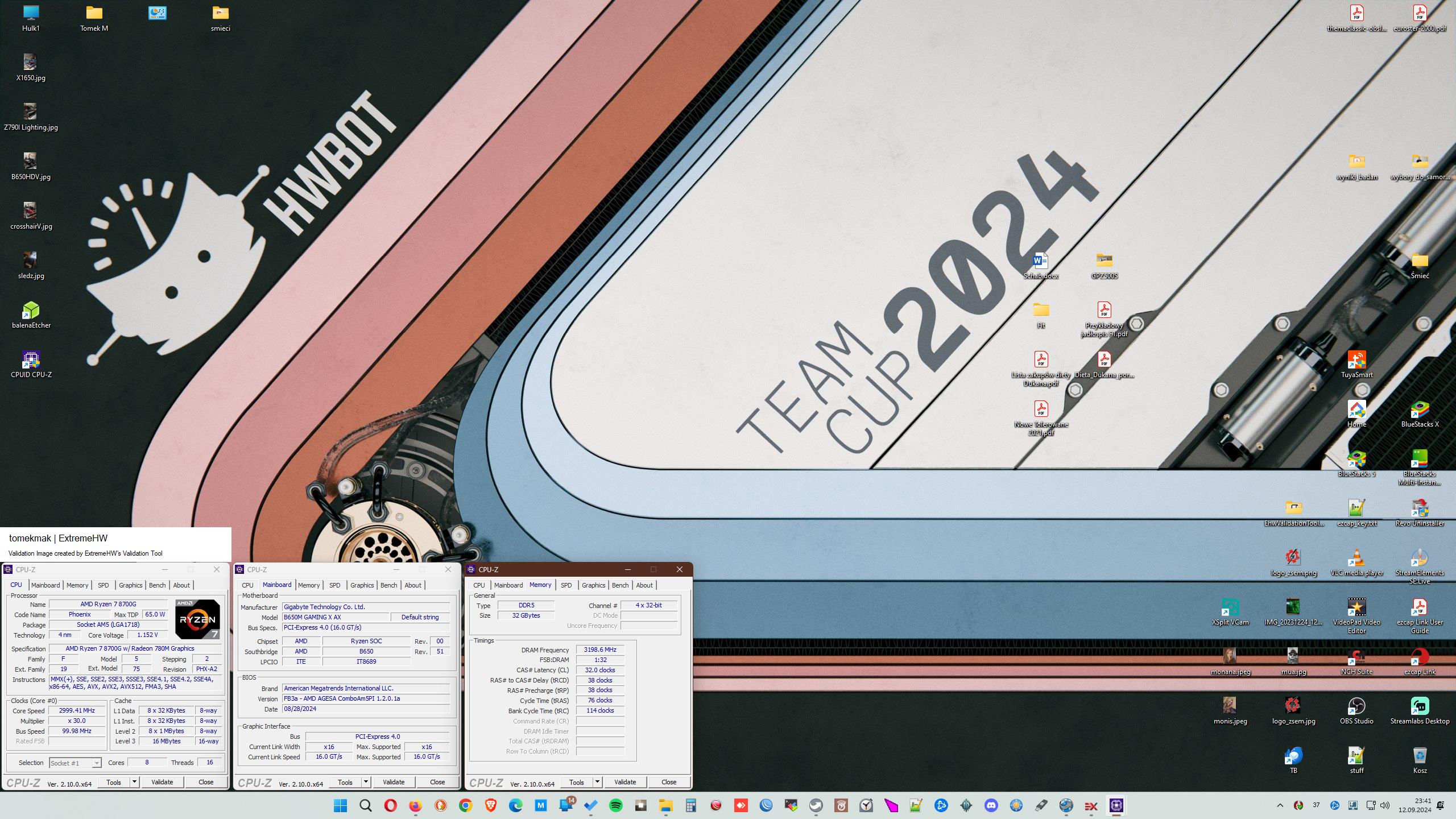The width and height of the screenshot is (1456, 819).
Task: Open the XSplit VCam shortcut
Action: pyautogui.click(x=1230, y=612)
